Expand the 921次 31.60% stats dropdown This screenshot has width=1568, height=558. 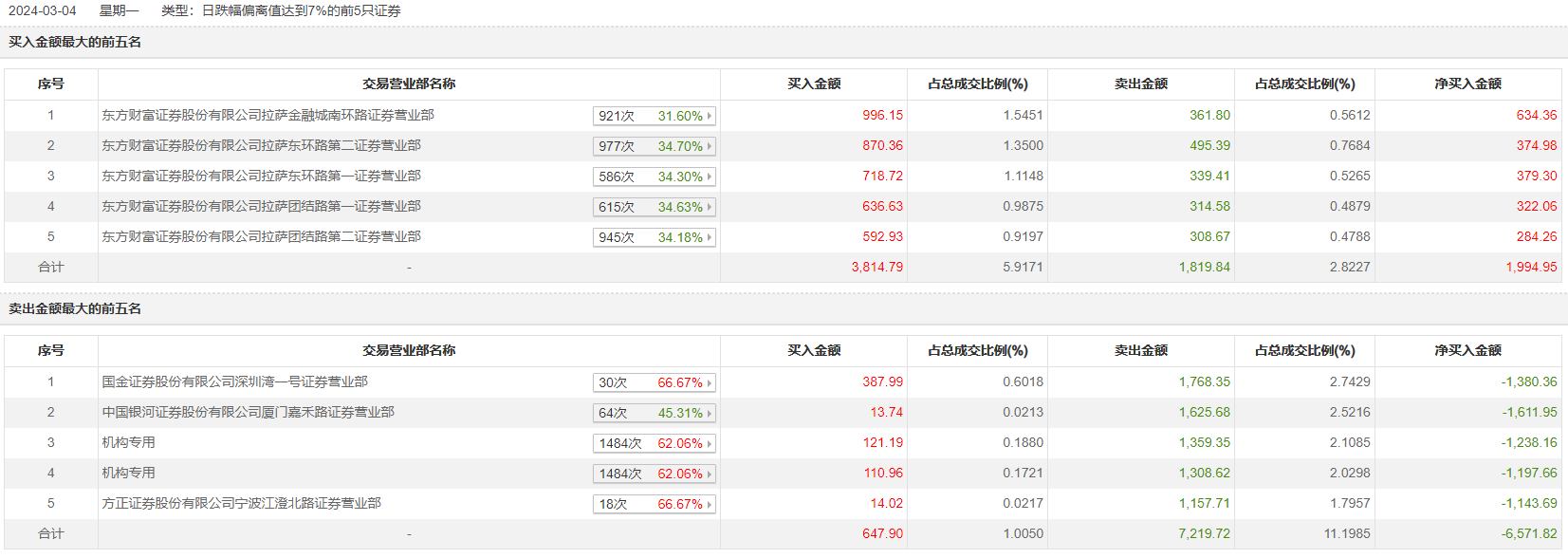coord(709,116)
